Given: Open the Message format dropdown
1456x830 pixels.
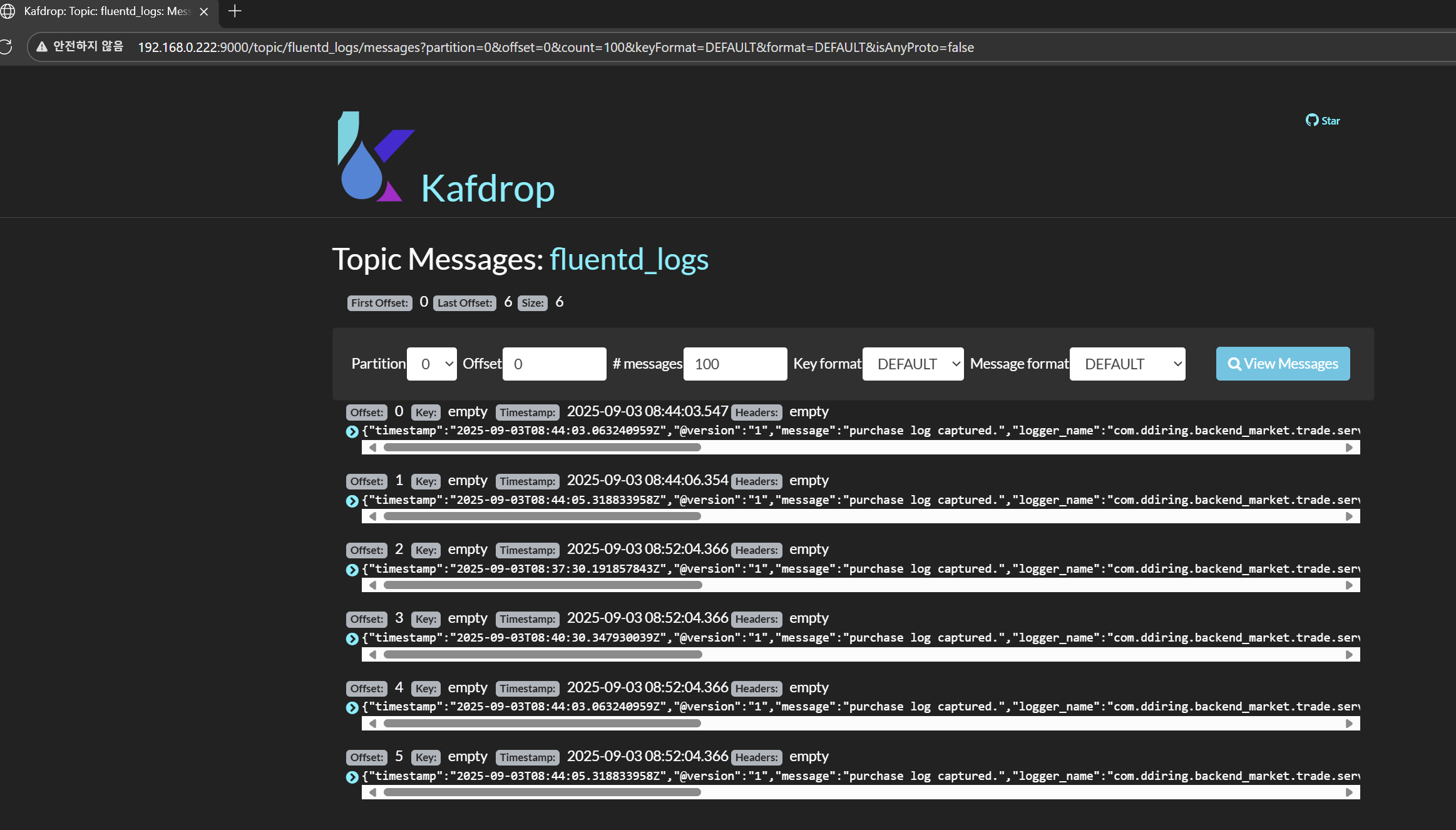Looking at the screenshot, I should [x=1127, y=364].
